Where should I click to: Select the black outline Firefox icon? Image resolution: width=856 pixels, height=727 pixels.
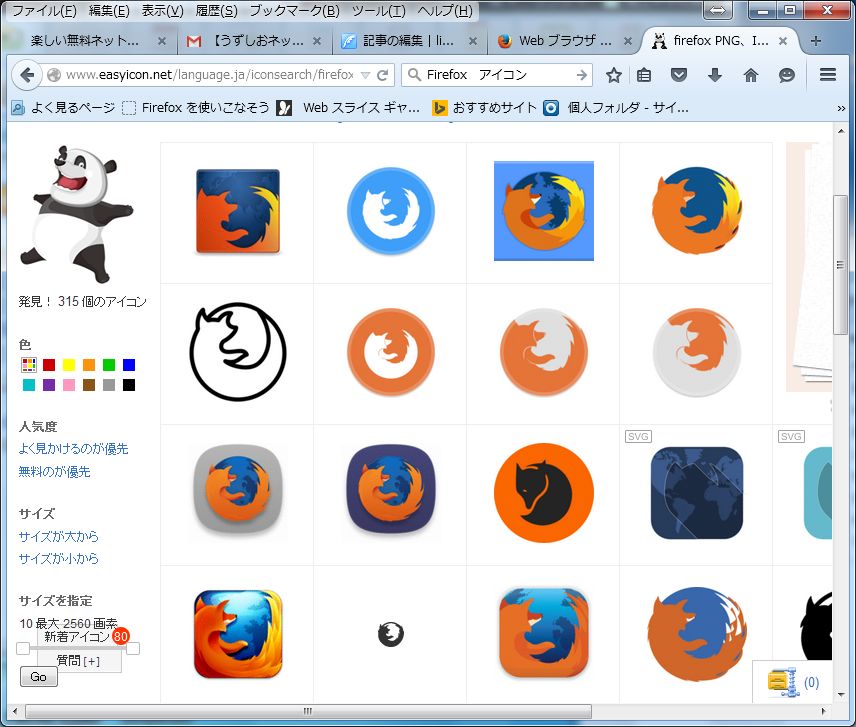click(x=237, y=352)
